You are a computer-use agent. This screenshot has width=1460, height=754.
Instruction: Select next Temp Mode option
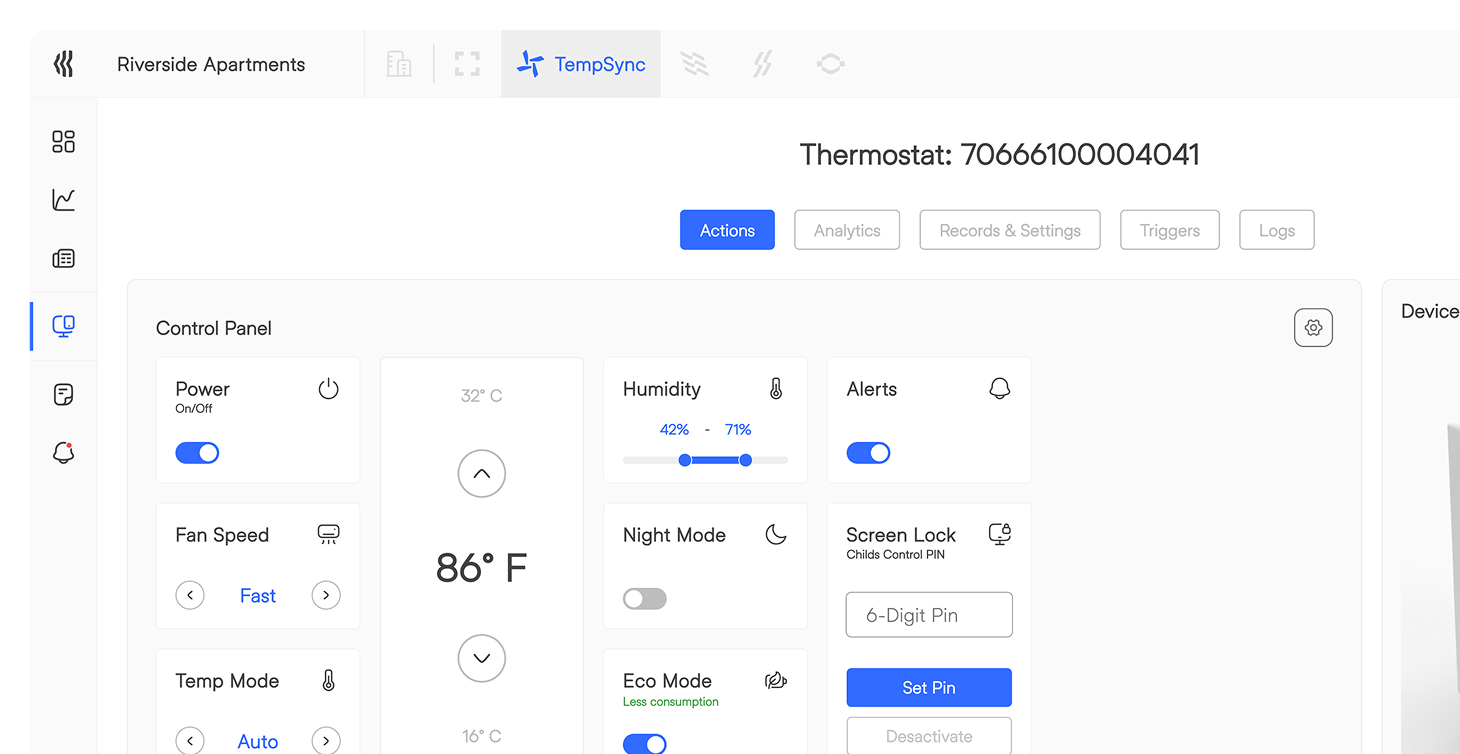(326, 741)
